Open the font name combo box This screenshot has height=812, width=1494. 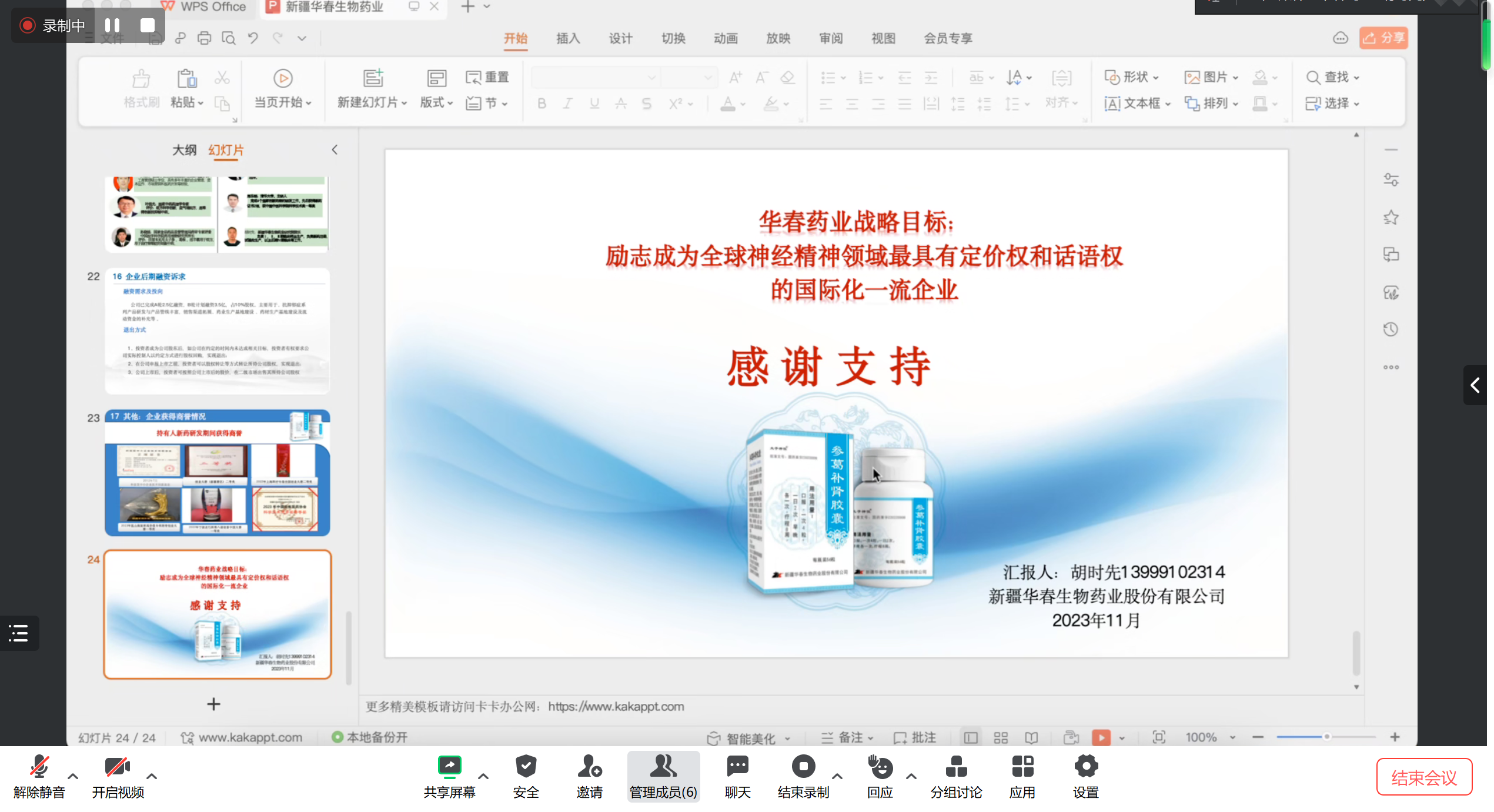(595, 77)
